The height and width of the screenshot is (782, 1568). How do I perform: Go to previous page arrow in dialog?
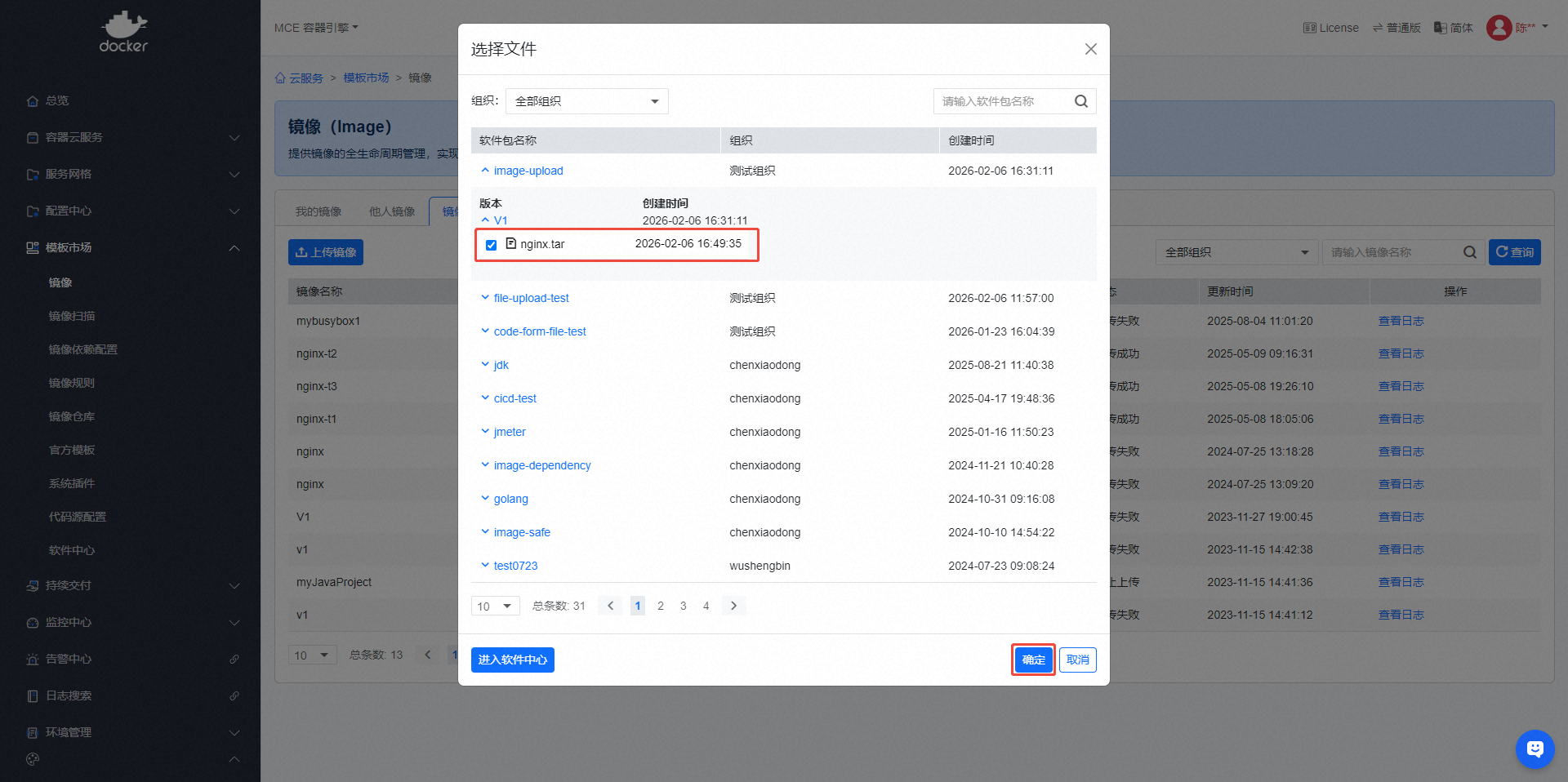[610, 606]
